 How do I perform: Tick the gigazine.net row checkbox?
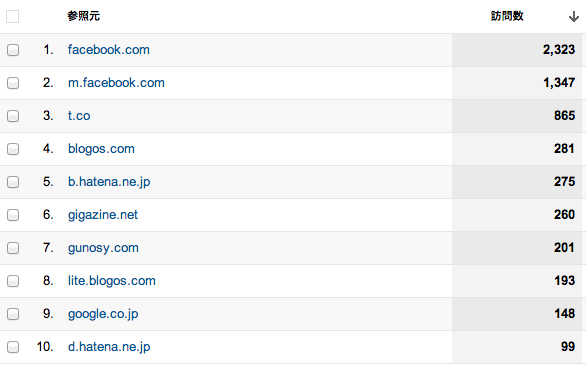tap(13, 215)
